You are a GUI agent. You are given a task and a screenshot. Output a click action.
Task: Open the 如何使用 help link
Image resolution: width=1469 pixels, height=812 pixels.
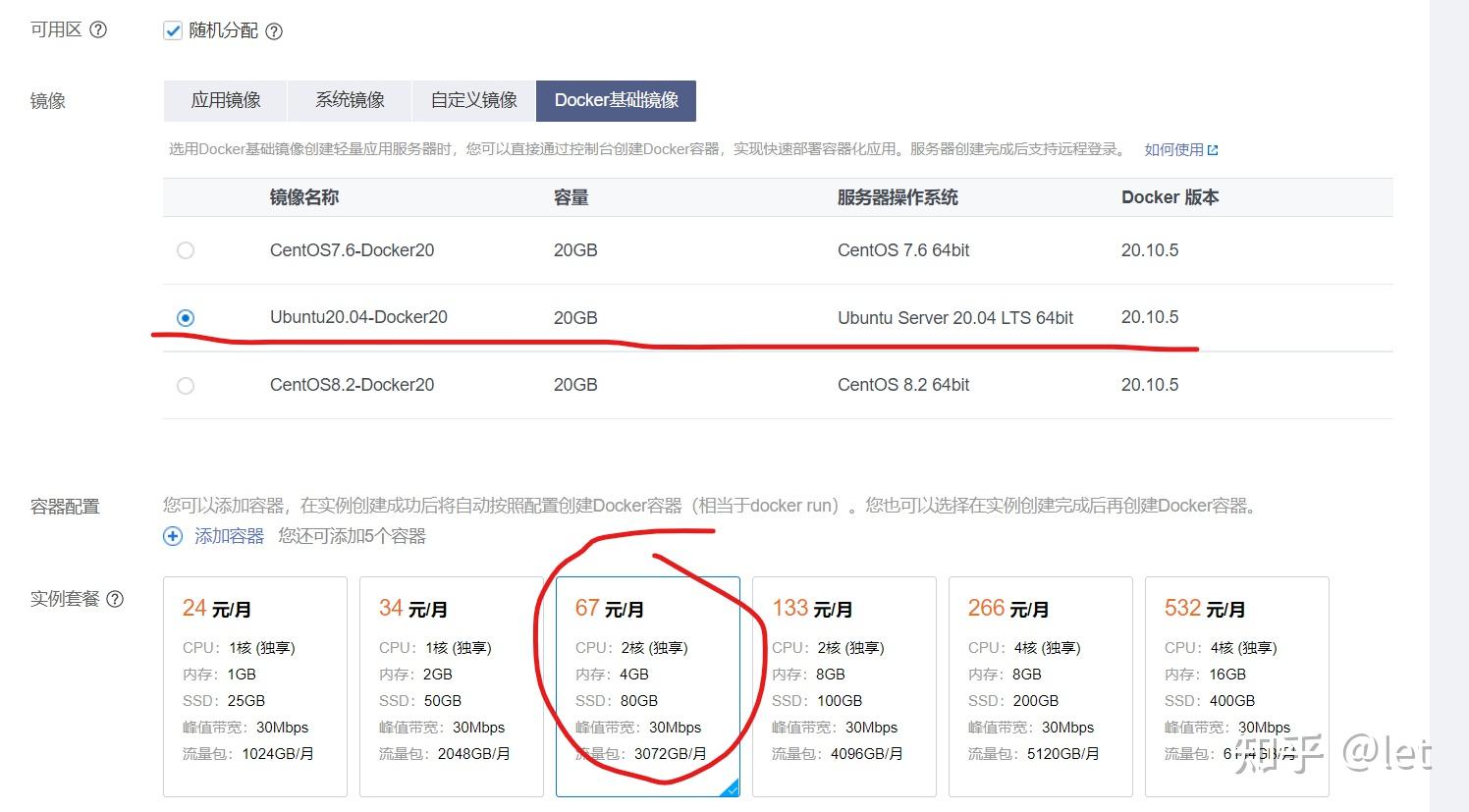[x=1173, y=150]
